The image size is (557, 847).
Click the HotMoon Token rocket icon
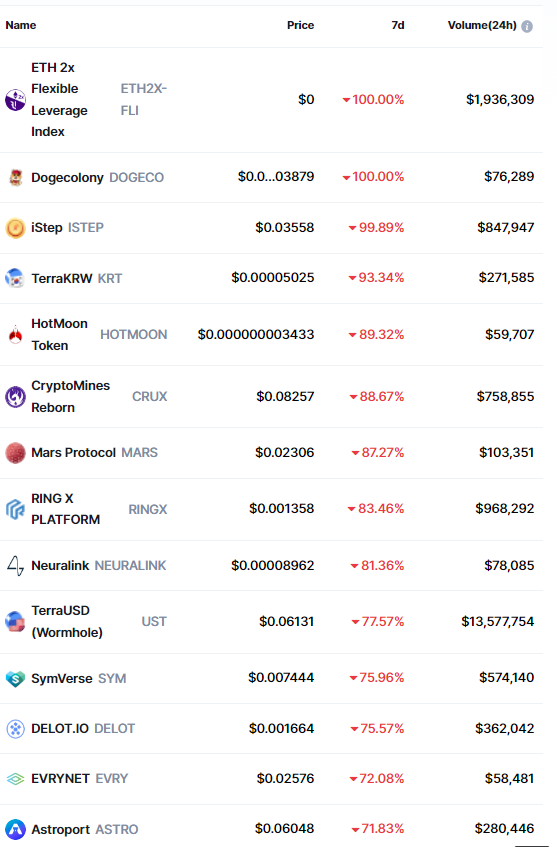(15, 335)
